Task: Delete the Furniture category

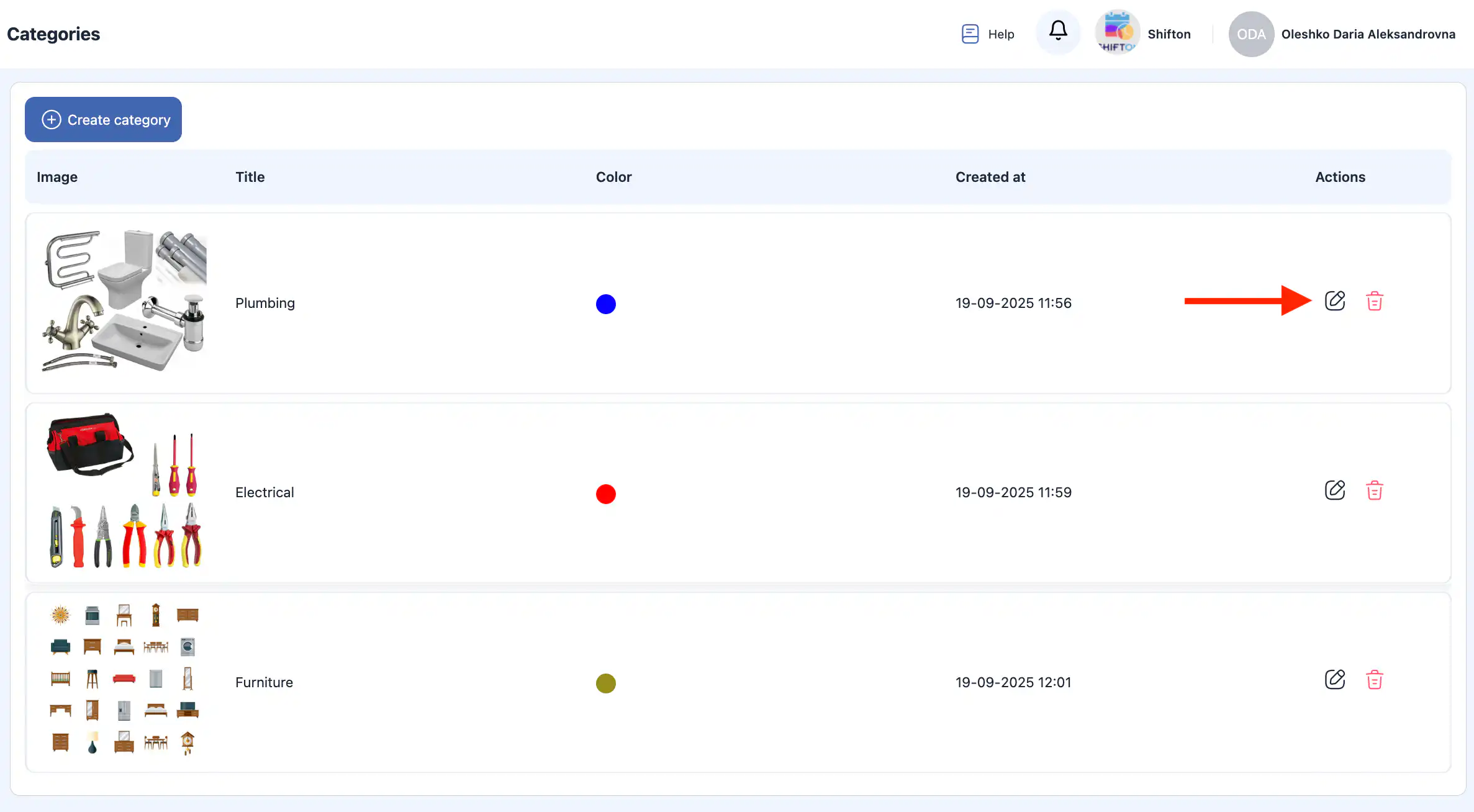Action: (1374, 680)
